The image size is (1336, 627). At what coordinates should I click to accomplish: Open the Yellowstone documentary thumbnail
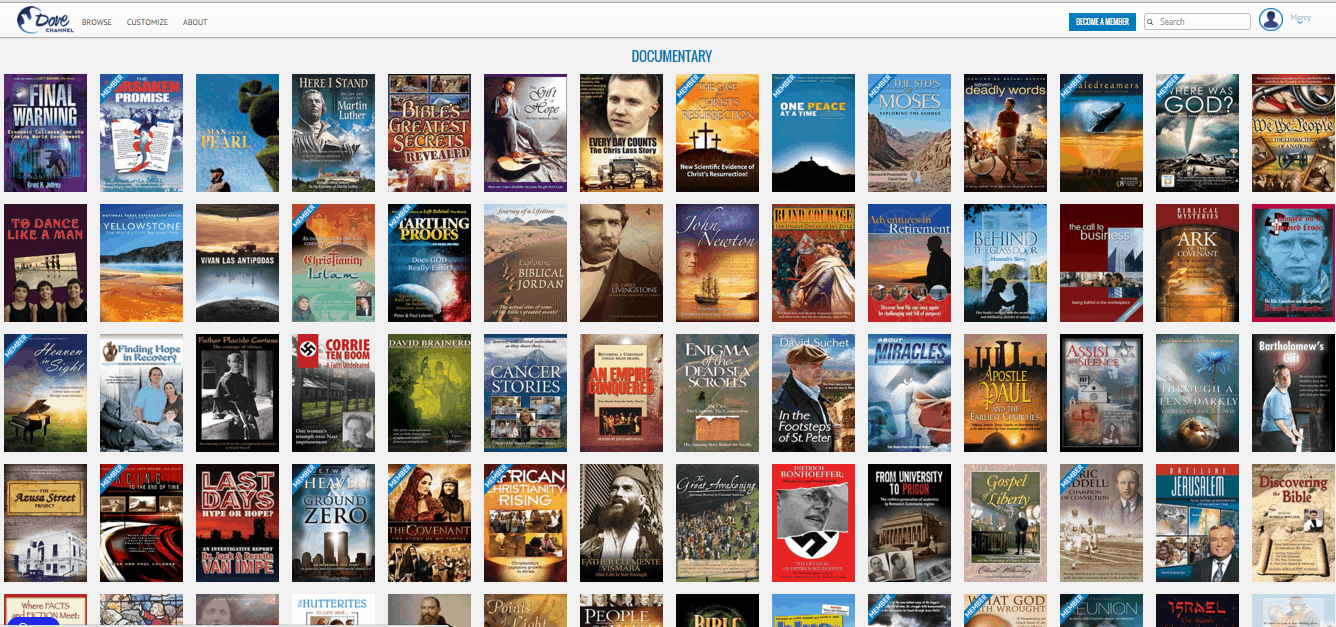point(141,263)
